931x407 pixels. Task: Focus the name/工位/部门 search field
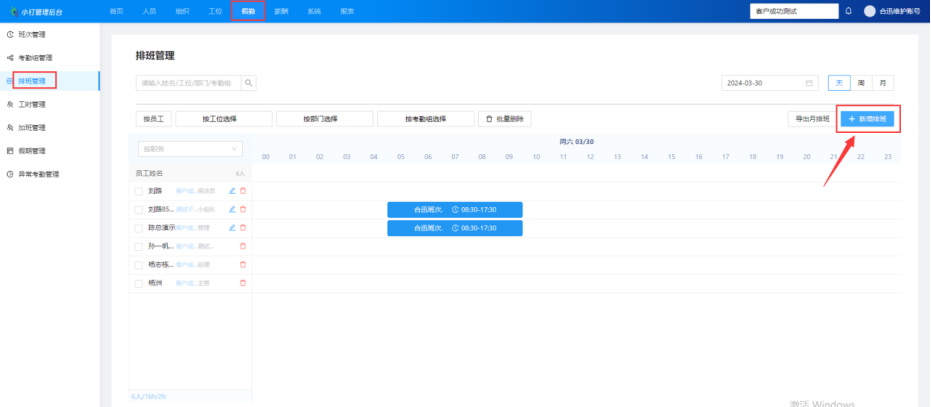188,83
